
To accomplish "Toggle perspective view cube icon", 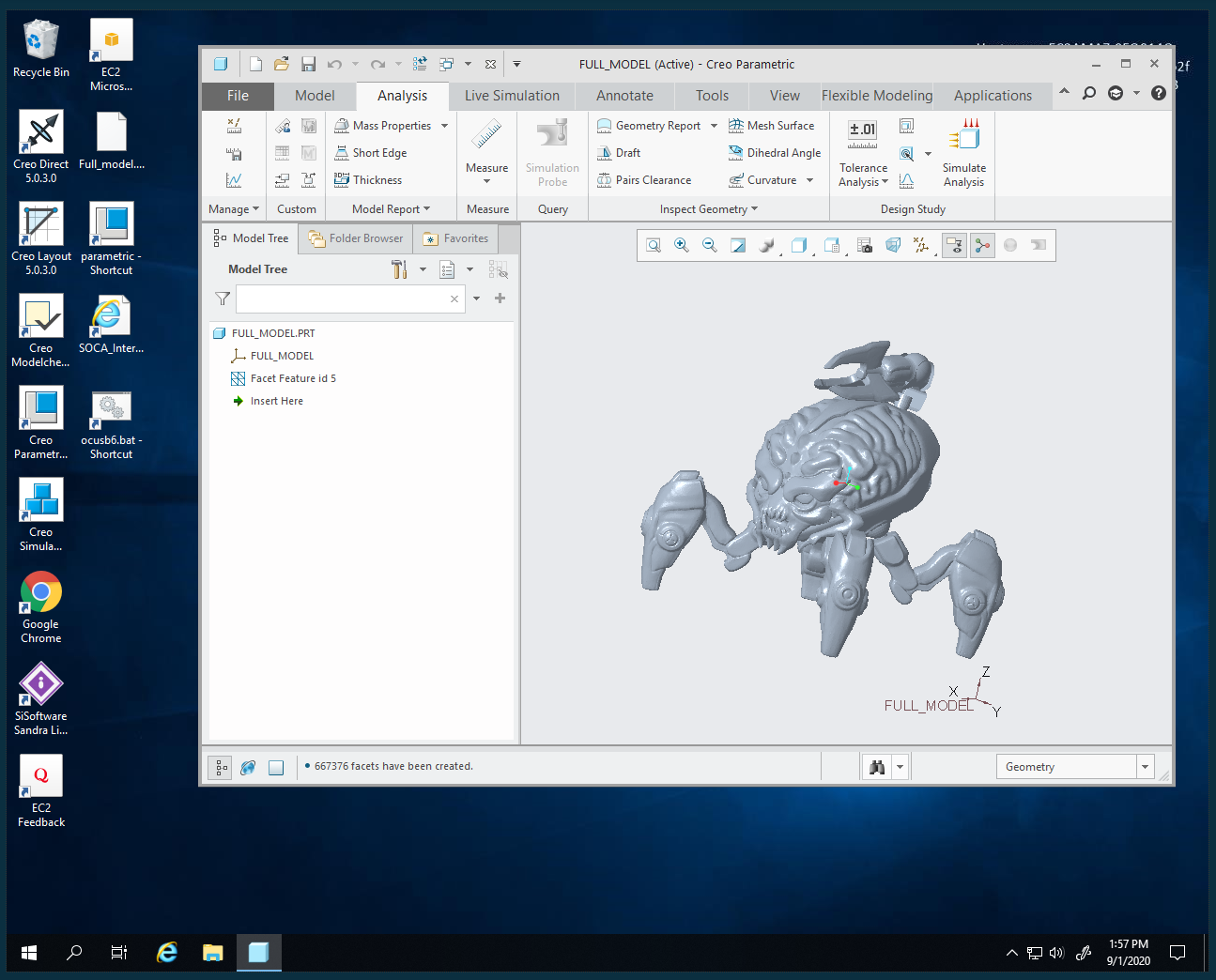I will point(893,245).
